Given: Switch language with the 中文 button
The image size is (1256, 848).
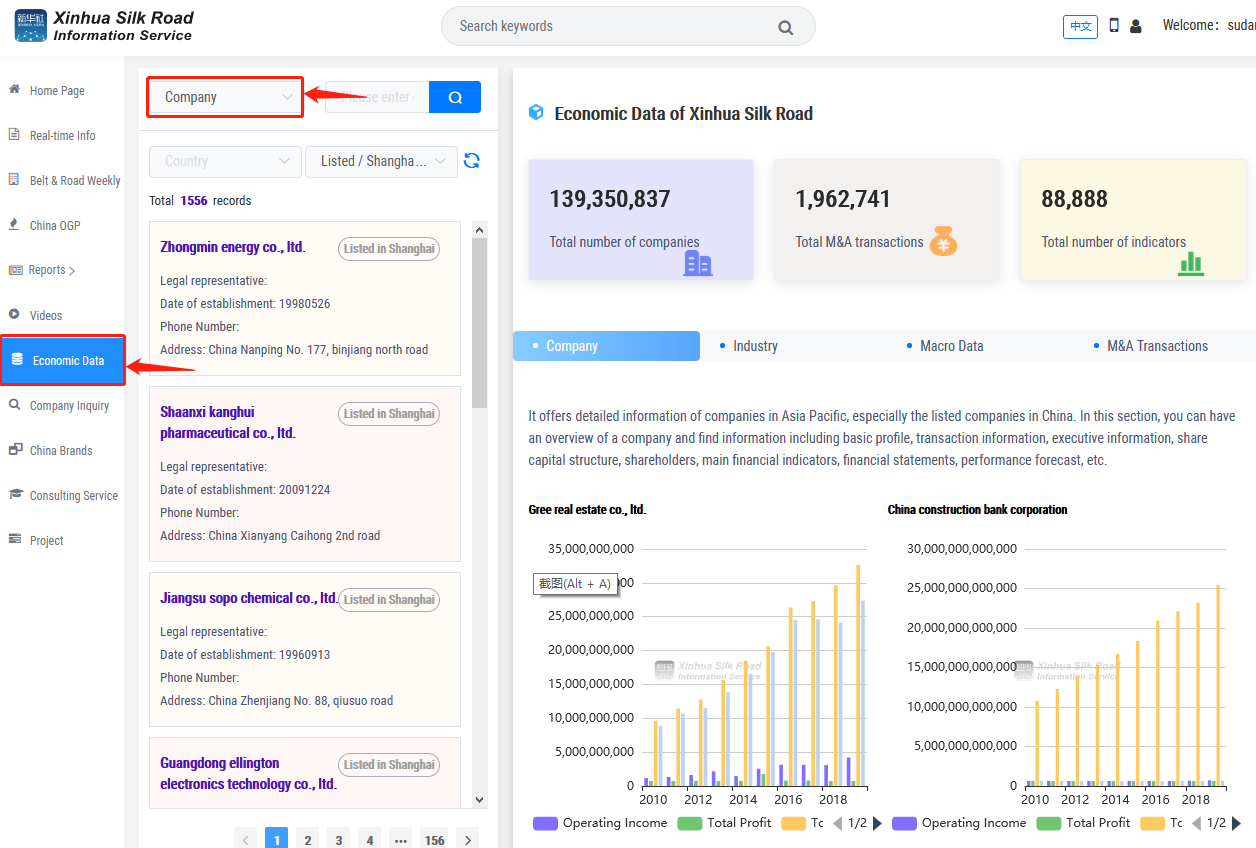Looking at the screenshot, I should click(1080, 26).
